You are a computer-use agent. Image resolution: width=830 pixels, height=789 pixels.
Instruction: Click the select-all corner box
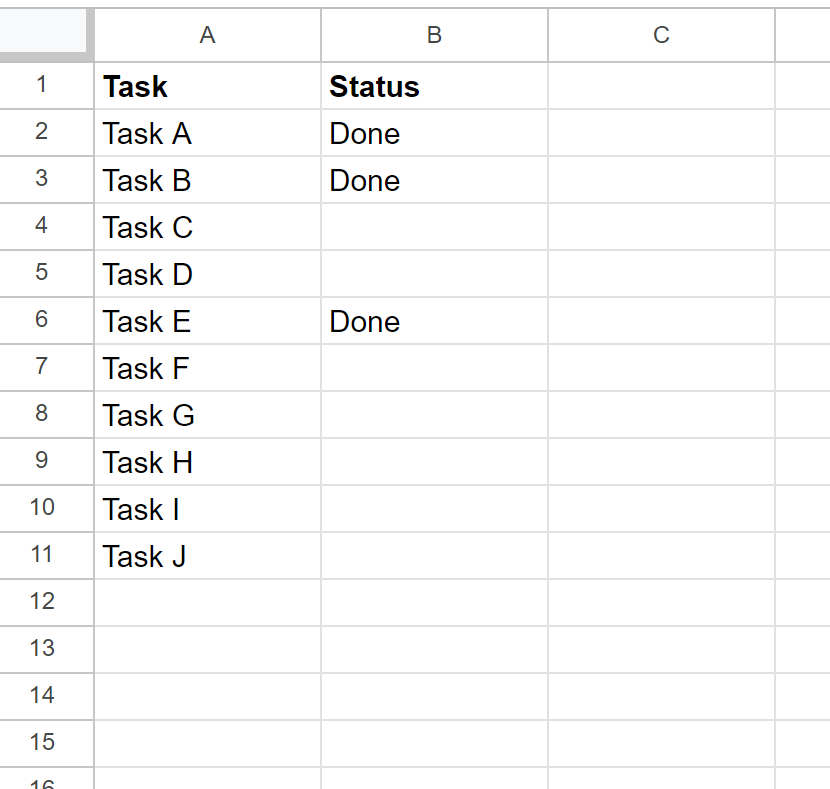tap(45, 35)
